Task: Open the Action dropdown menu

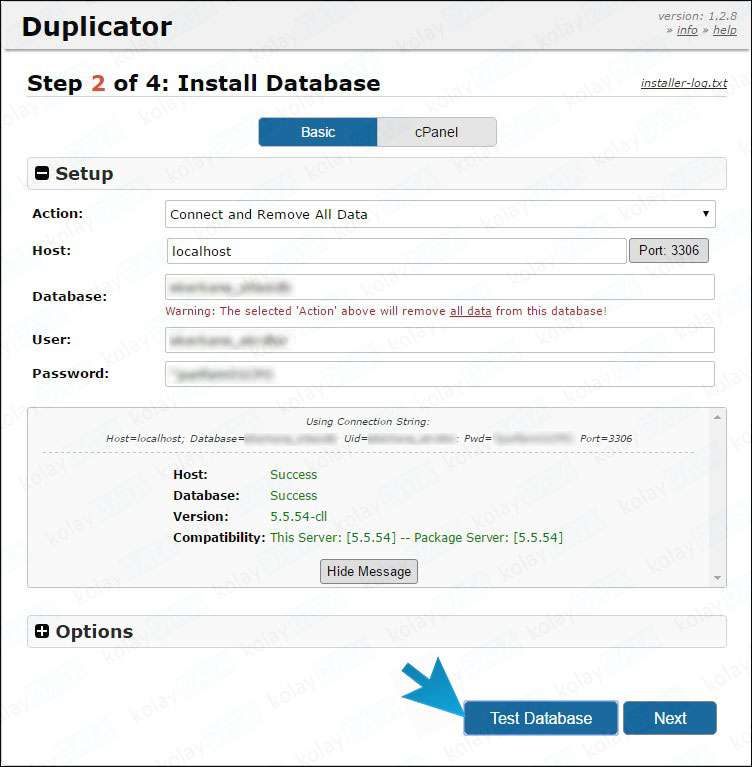Action: (x=440, y=214)
